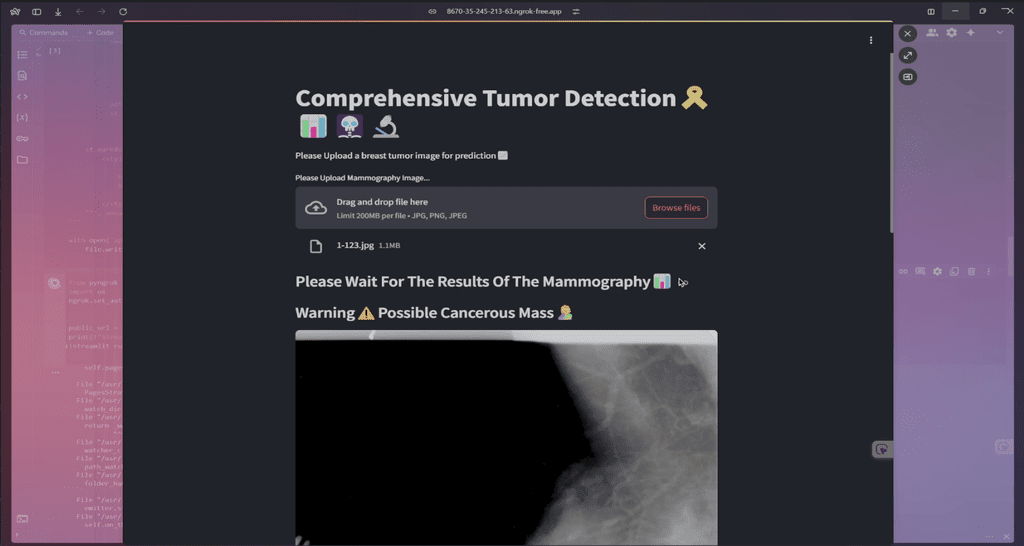Click the Browse files button
Screen dimensions: 1024x546
point(676,208)
